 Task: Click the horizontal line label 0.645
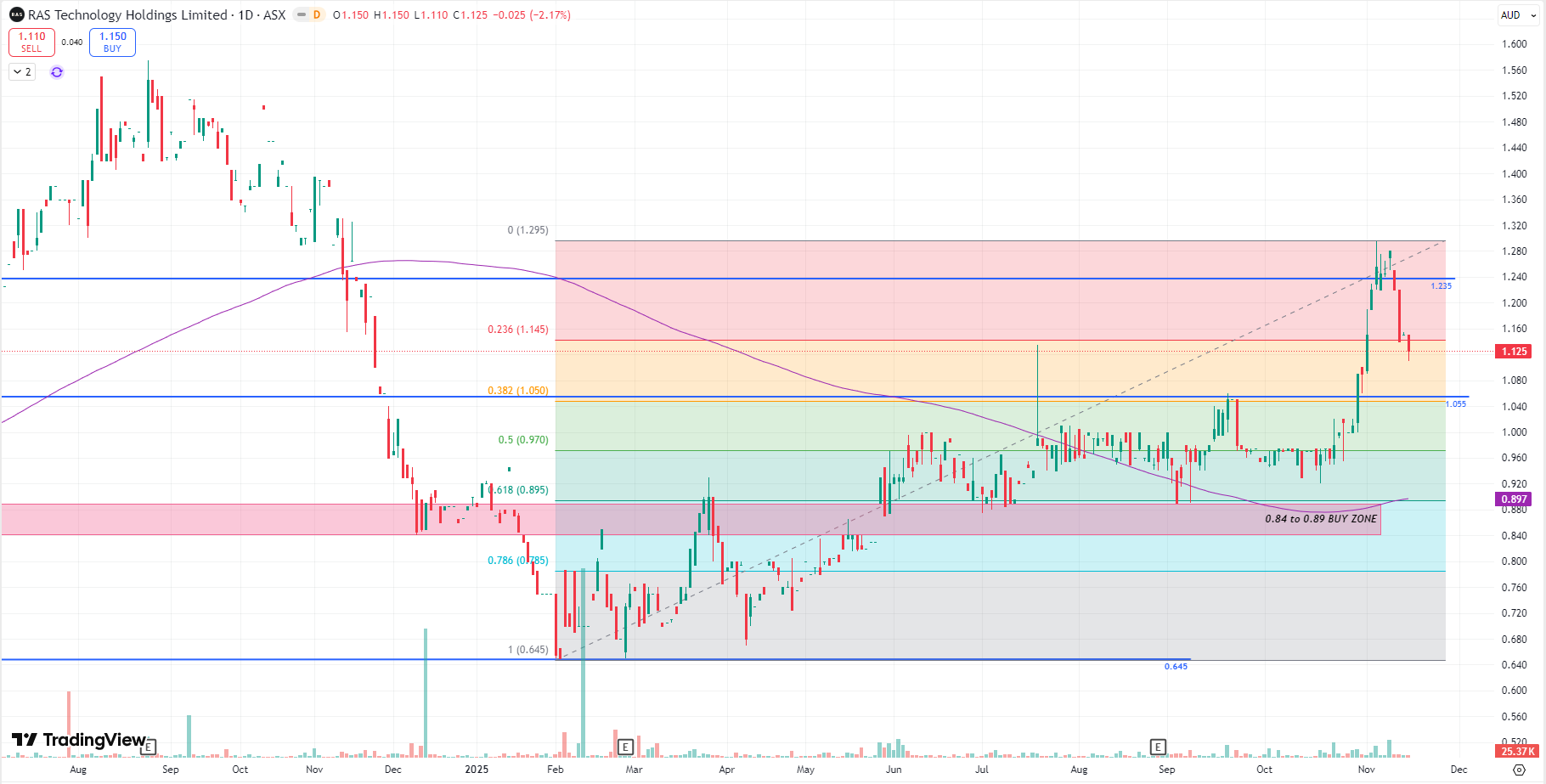pyautogui.click(x=1176, y=667)
